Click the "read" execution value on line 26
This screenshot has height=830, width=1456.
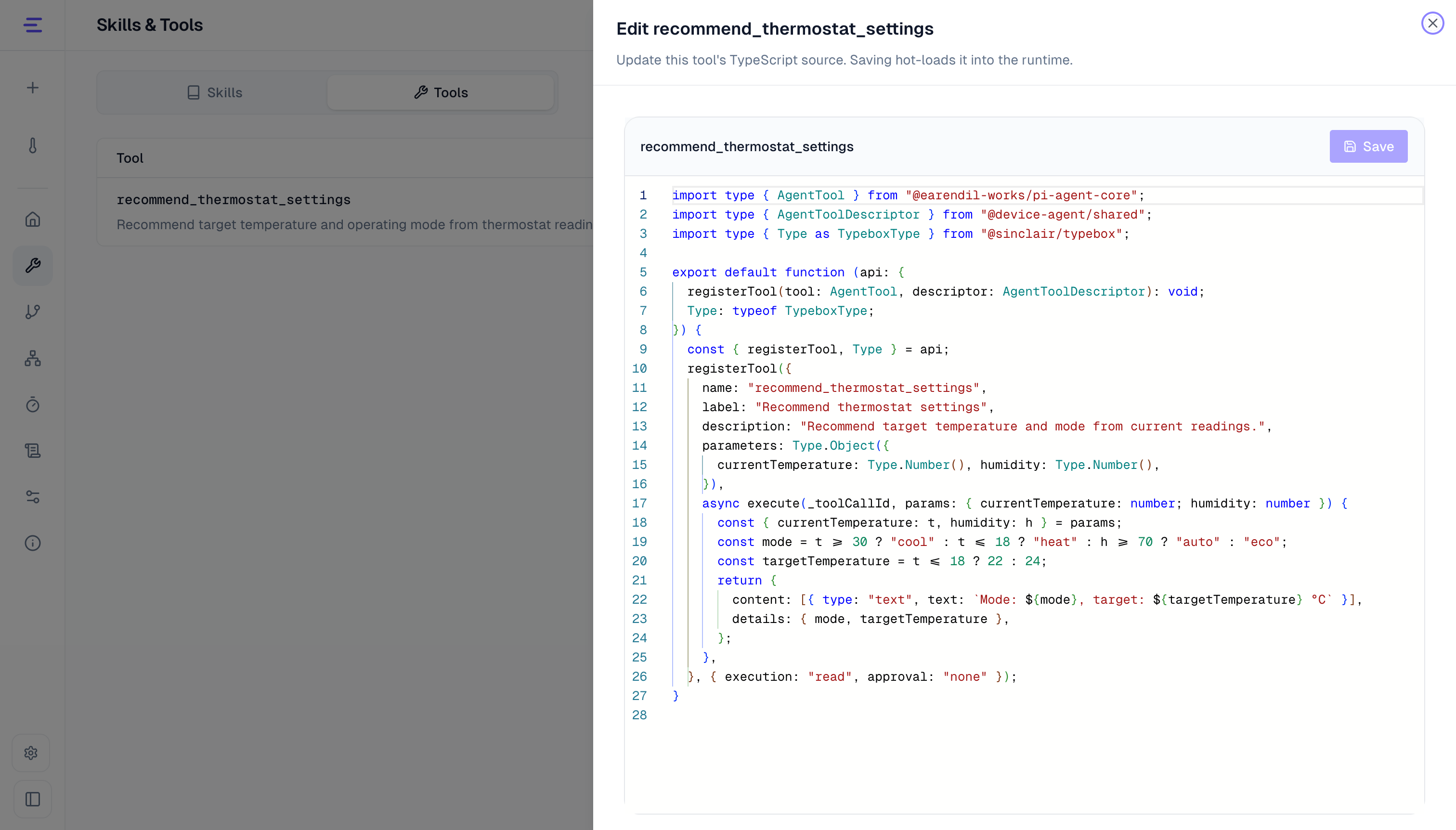tap(830, 676)
